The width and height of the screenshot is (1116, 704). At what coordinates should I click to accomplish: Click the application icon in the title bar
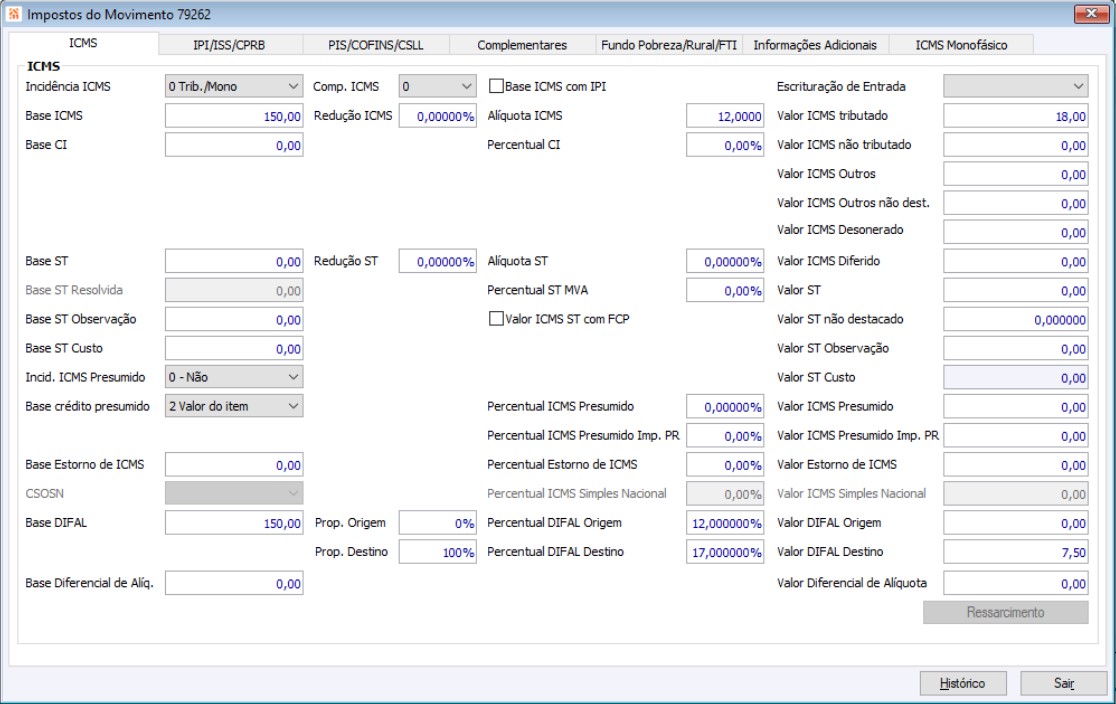(14, 14)
